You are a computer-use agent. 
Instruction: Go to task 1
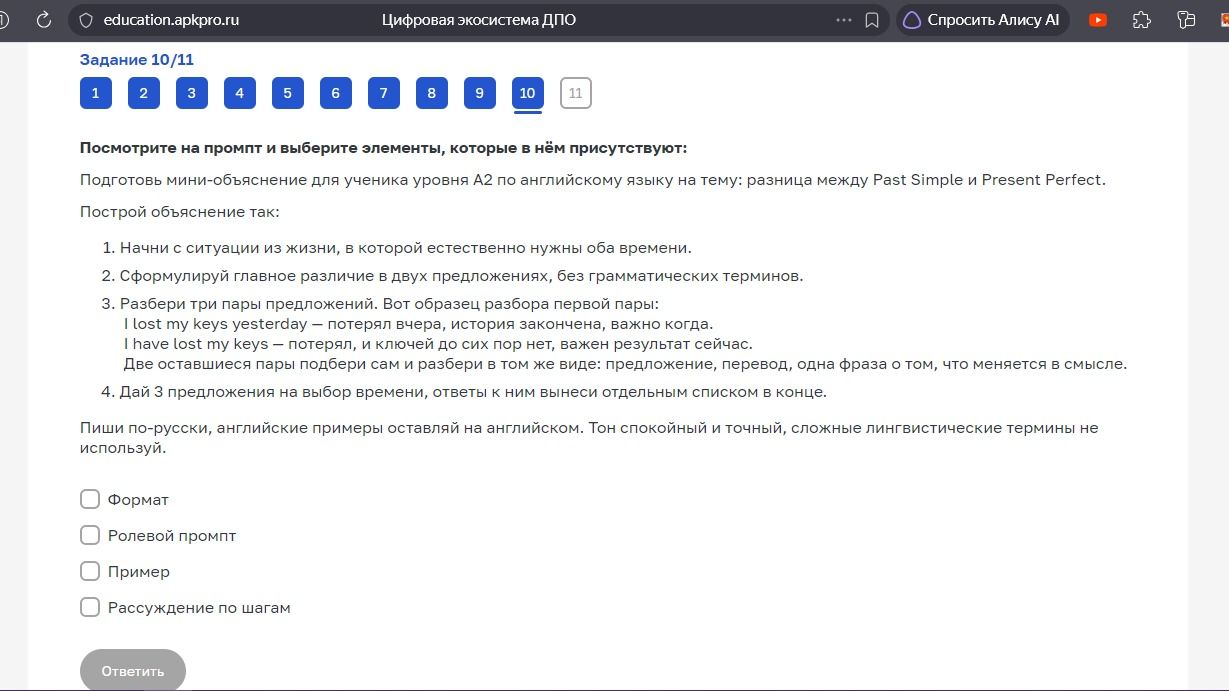point(95,93)
